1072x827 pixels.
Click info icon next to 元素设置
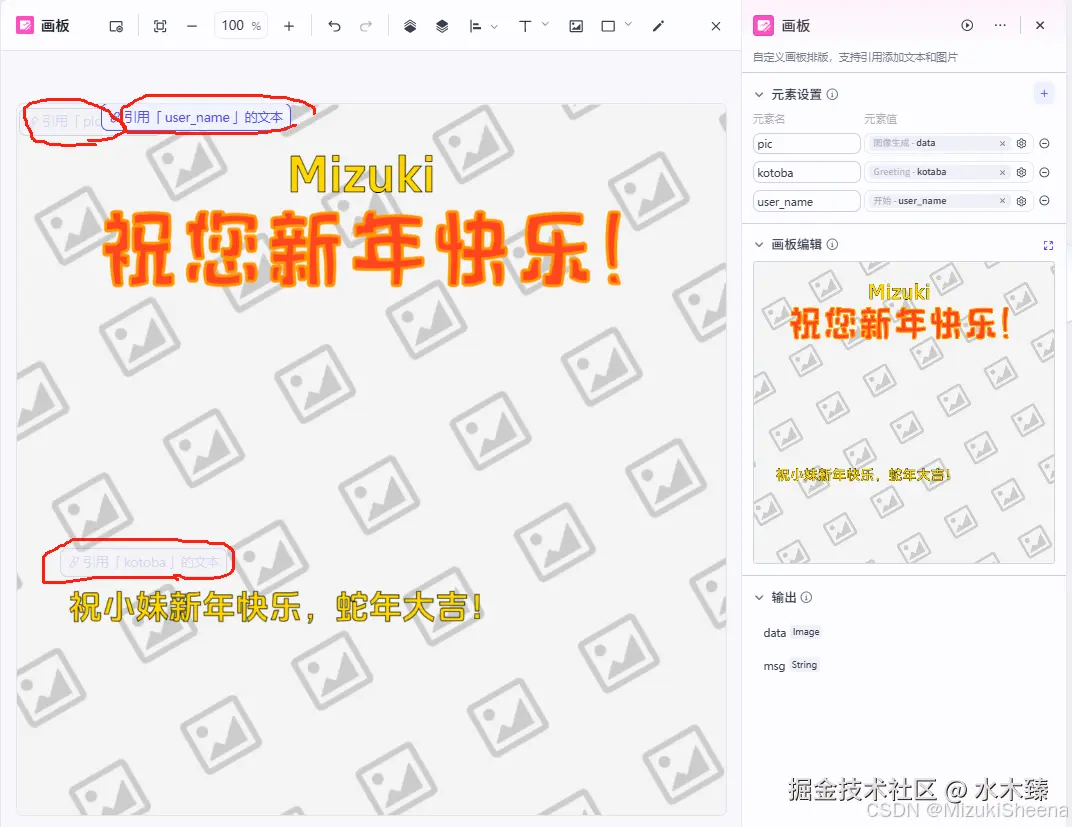832,94
